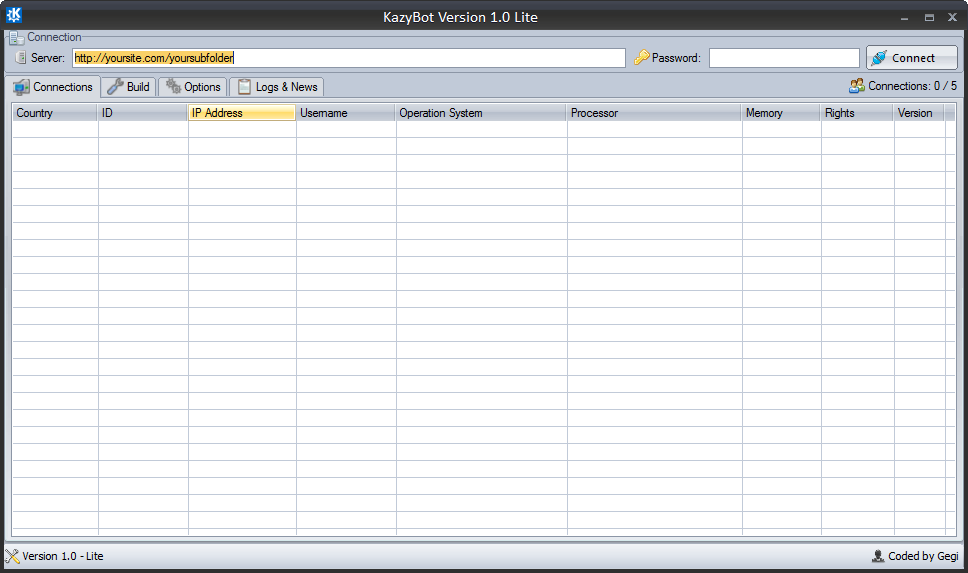Click the users icon beside Connections counter
The image size is (968, 573).
(857, 86)
